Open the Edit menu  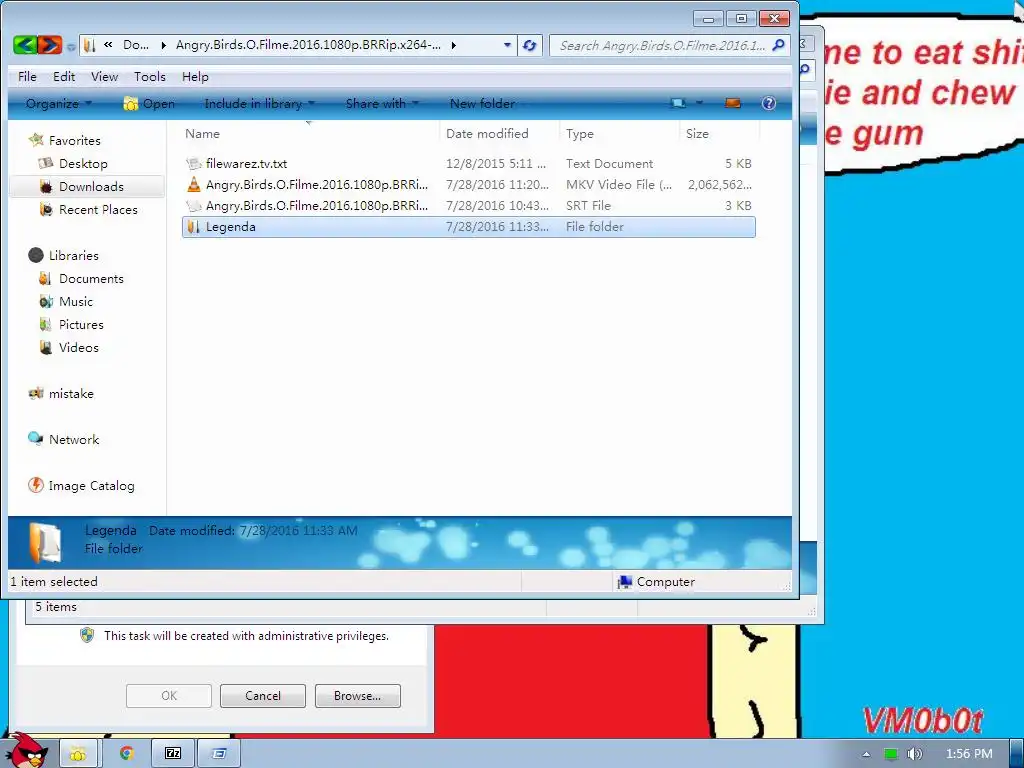point(64,76)
